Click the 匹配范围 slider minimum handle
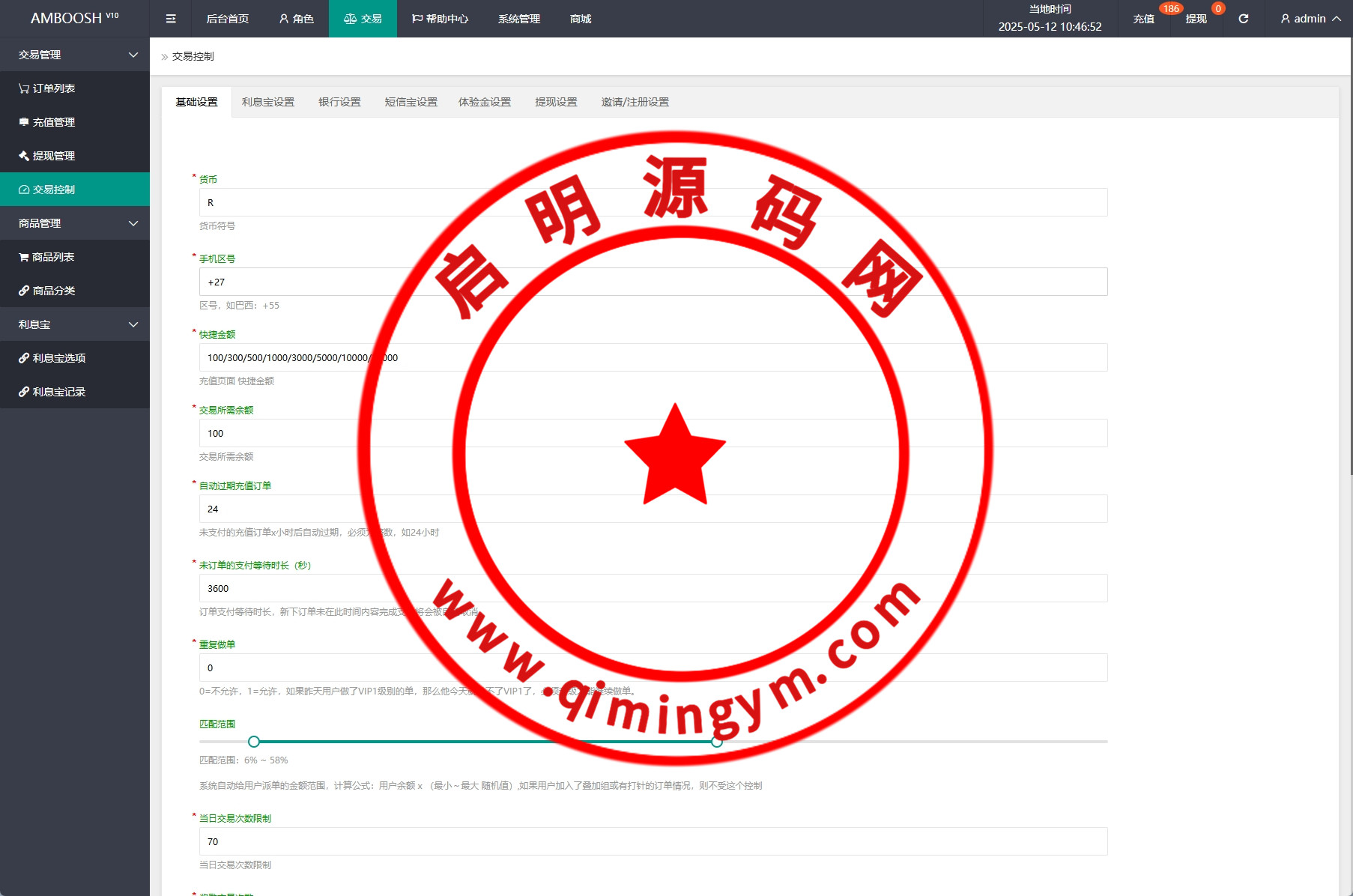 click(x=254, y=742)
